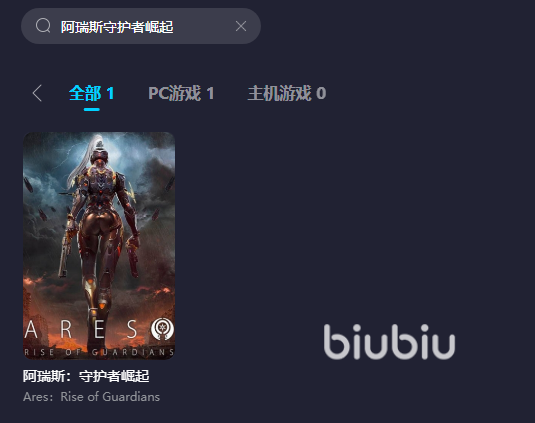Click the empty area inside the search bar
The width and height of the screenshot is (535, 423).
tap(204, 26)
